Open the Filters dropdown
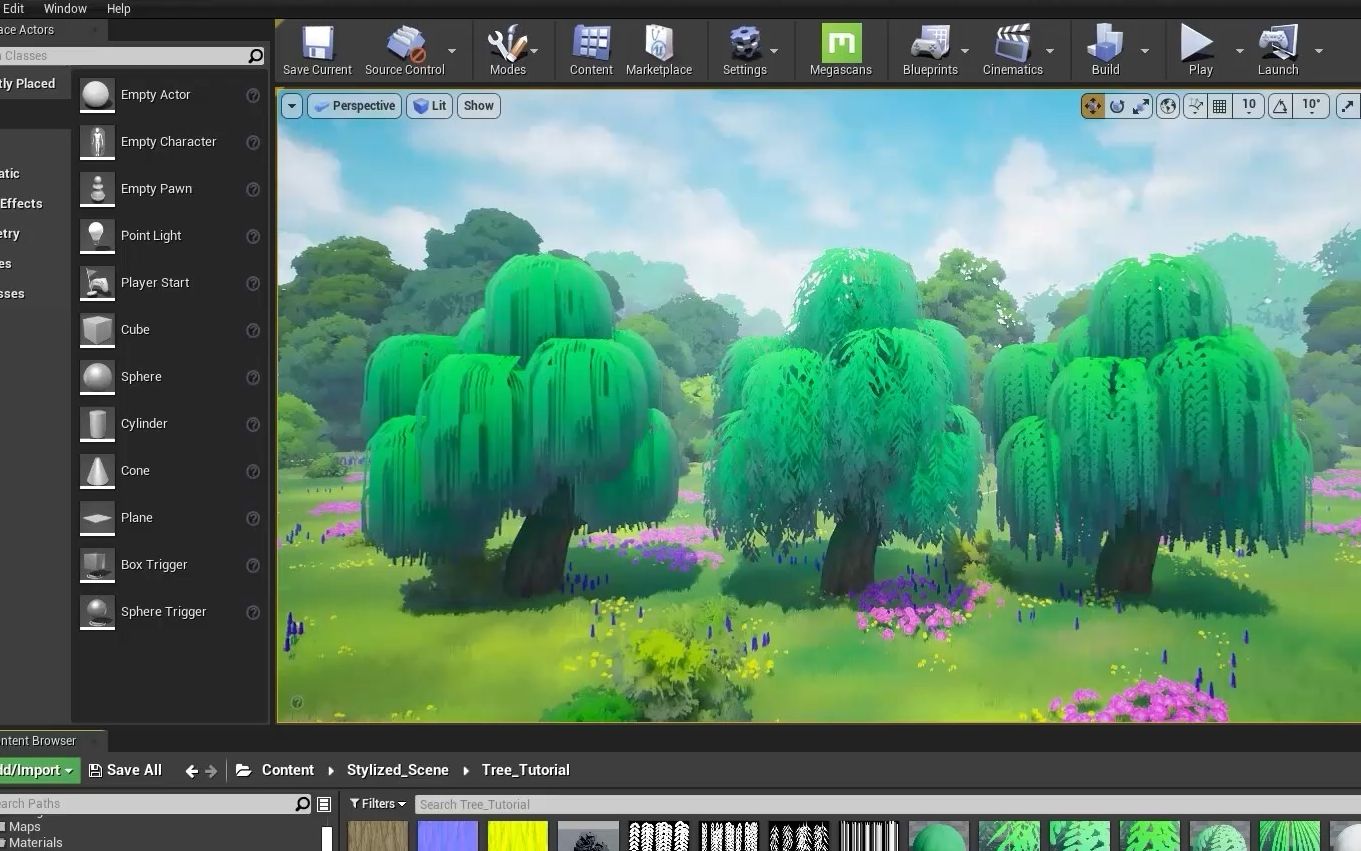The image size is (1361, 851). [x=377, y=804]
